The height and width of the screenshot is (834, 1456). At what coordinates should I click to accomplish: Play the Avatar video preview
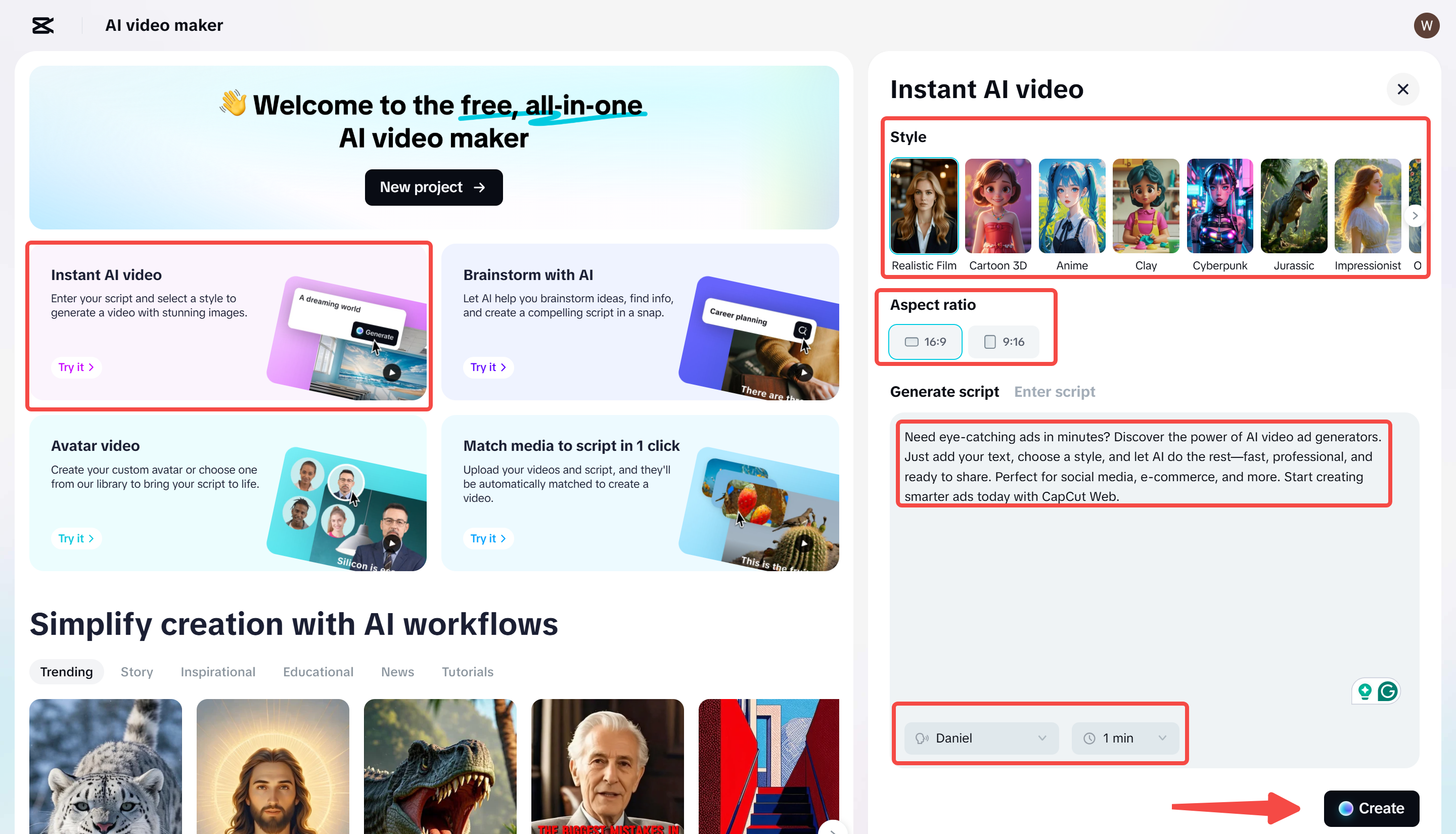pyautogui.click(x=392, y=543)
